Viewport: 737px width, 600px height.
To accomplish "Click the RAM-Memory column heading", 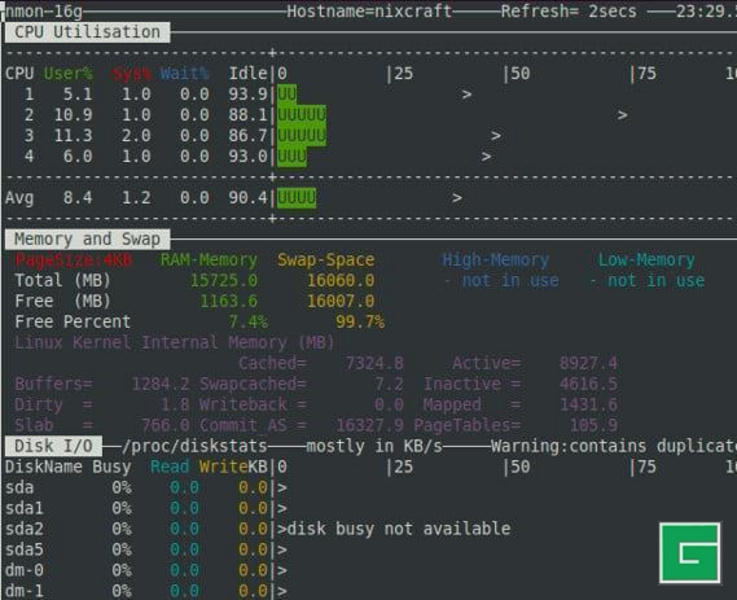I will [x=208, y=260].
